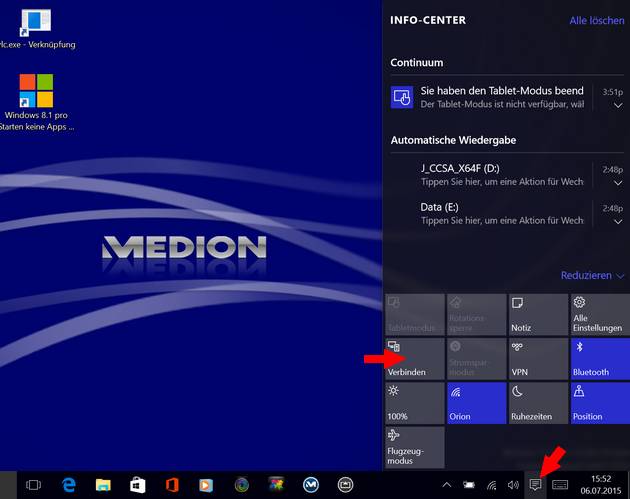Open the Wi-Fi network tray icon
This screenshot has width=630, height=499.
492,485
